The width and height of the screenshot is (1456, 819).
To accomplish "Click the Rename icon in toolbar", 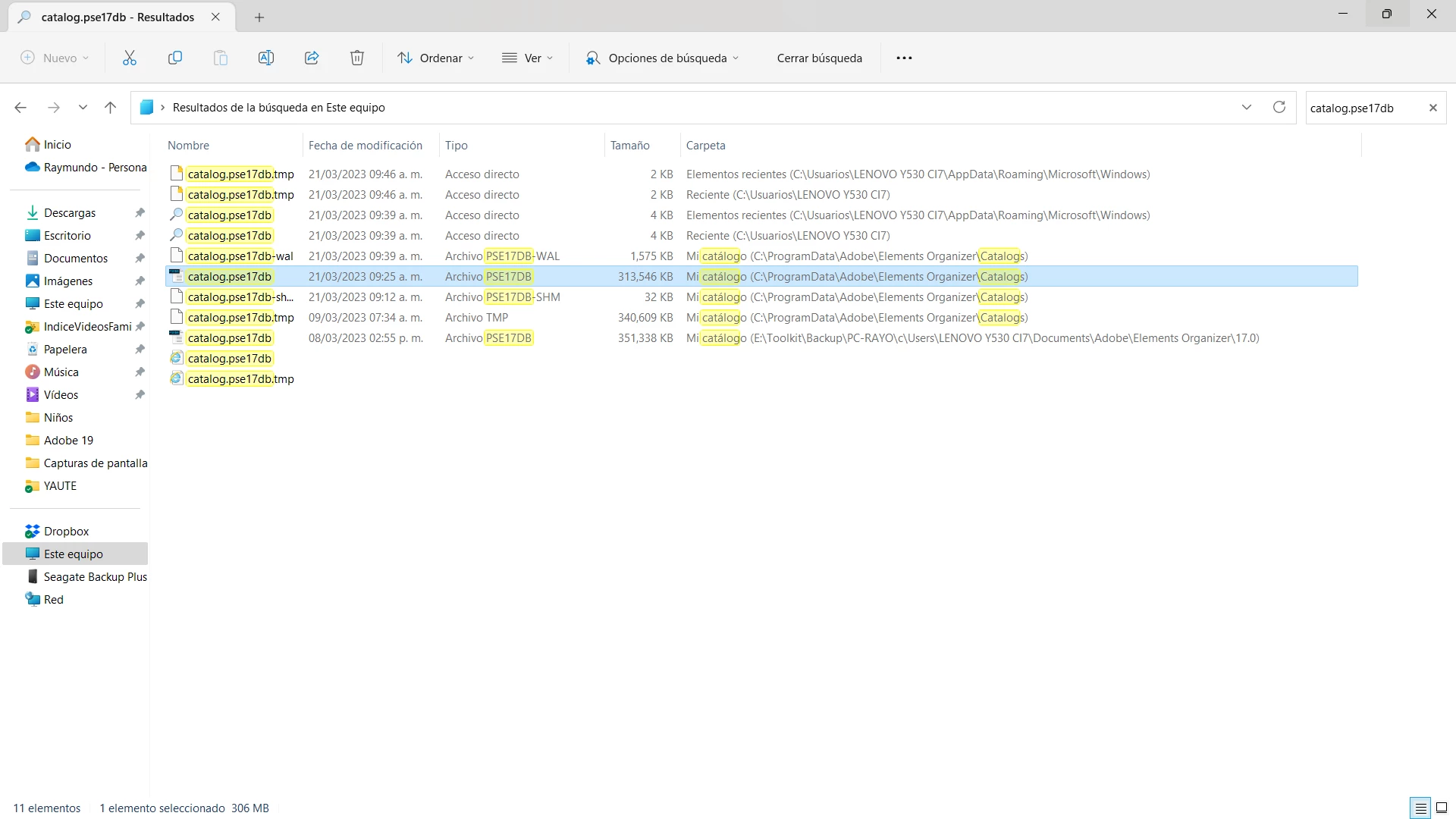I will click(x=266, y=58).
